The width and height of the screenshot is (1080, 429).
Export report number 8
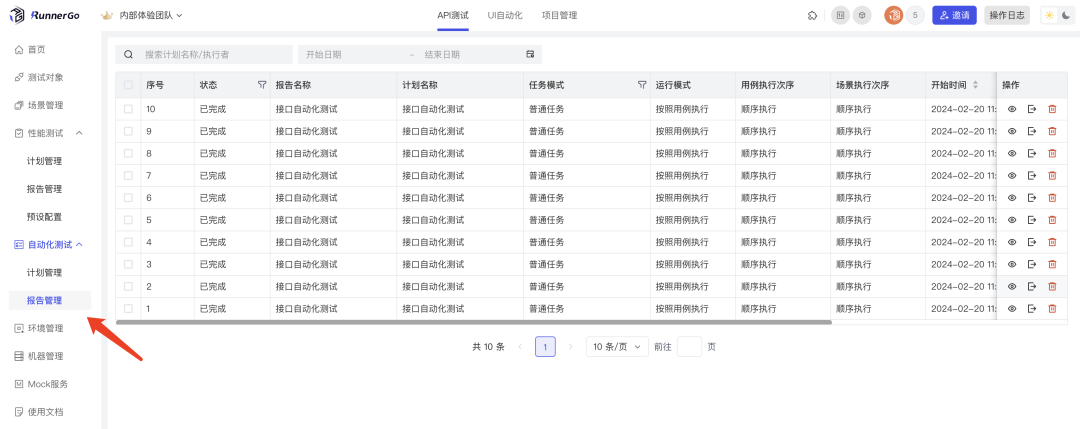1032,153
